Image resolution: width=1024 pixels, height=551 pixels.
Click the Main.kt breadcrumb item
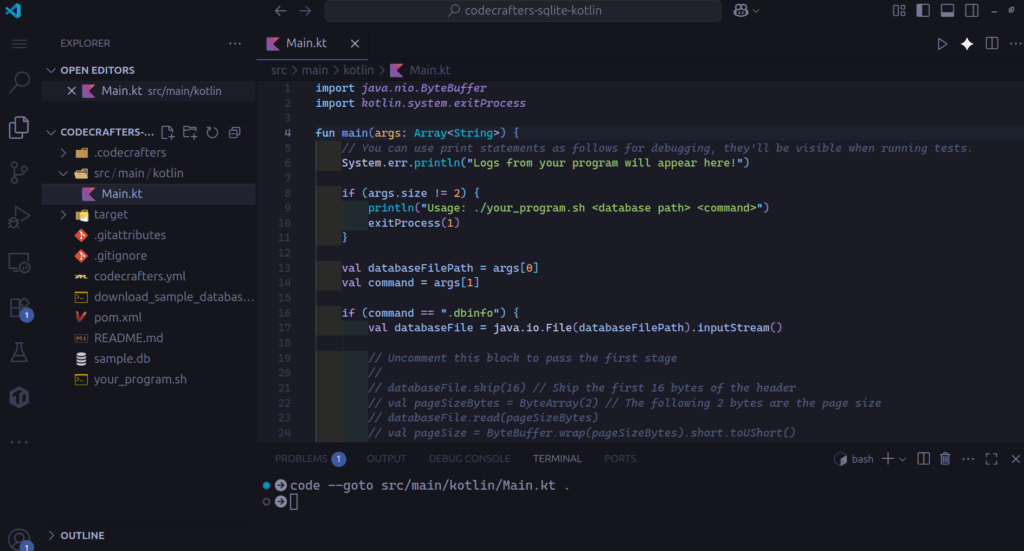pos(420,70)
